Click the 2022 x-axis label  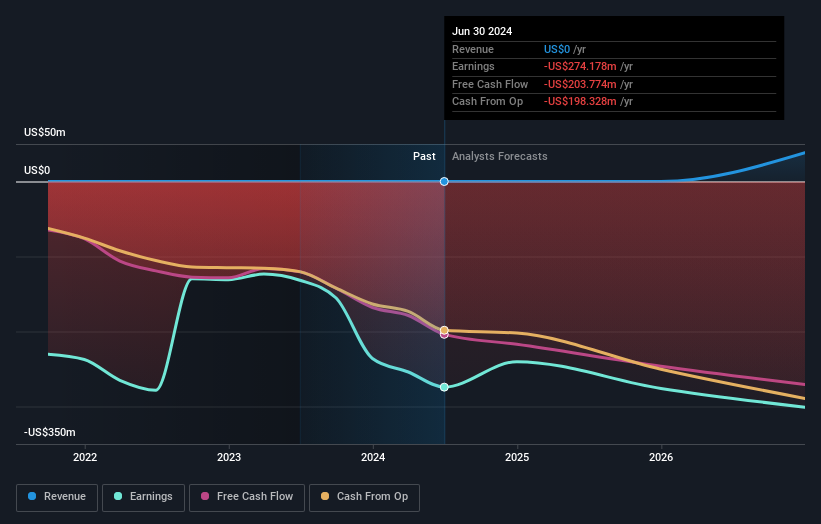click(x=85, y=458)
